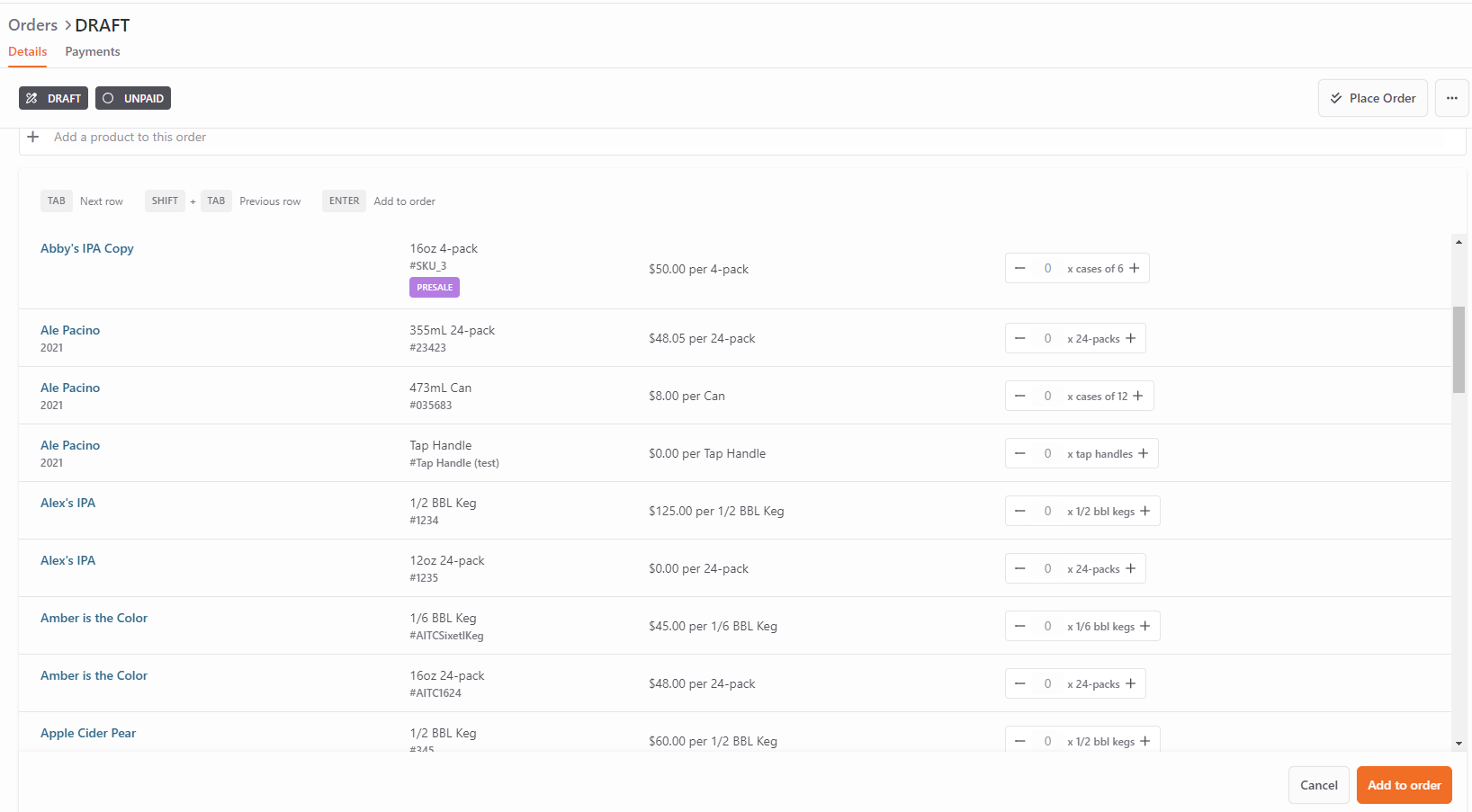Open Abby's IPA Copy product link
1472x812 pixels.
tap(87, 248)
